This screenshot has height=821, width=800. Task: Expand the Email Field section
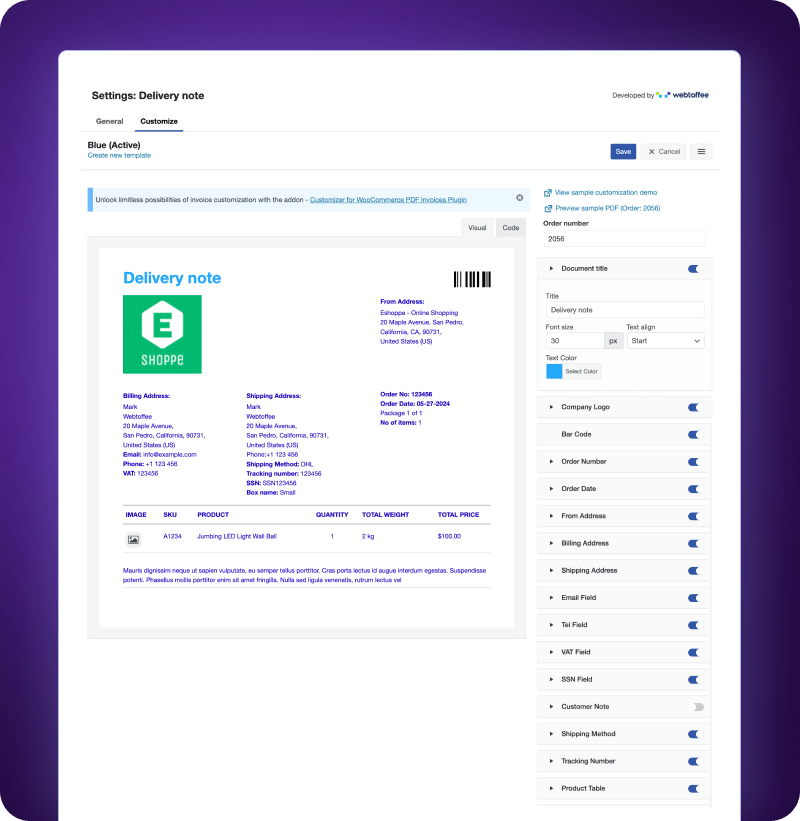pos(551,597)
